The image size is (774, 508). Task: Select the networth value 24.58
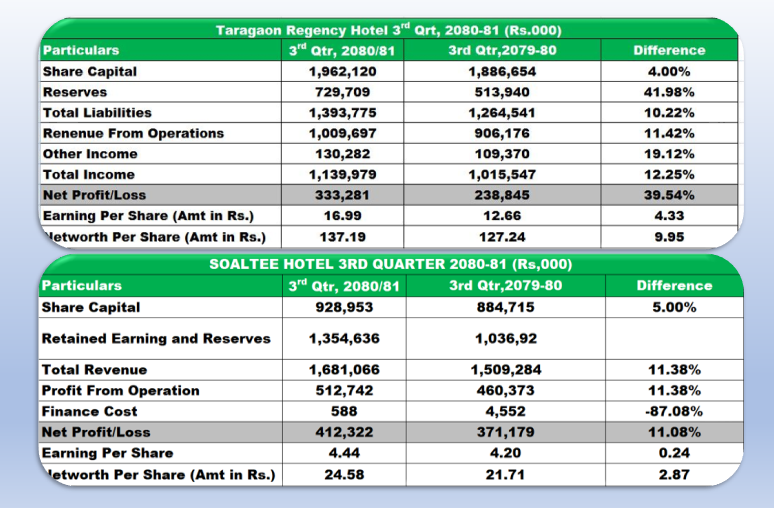click(344, 475)
